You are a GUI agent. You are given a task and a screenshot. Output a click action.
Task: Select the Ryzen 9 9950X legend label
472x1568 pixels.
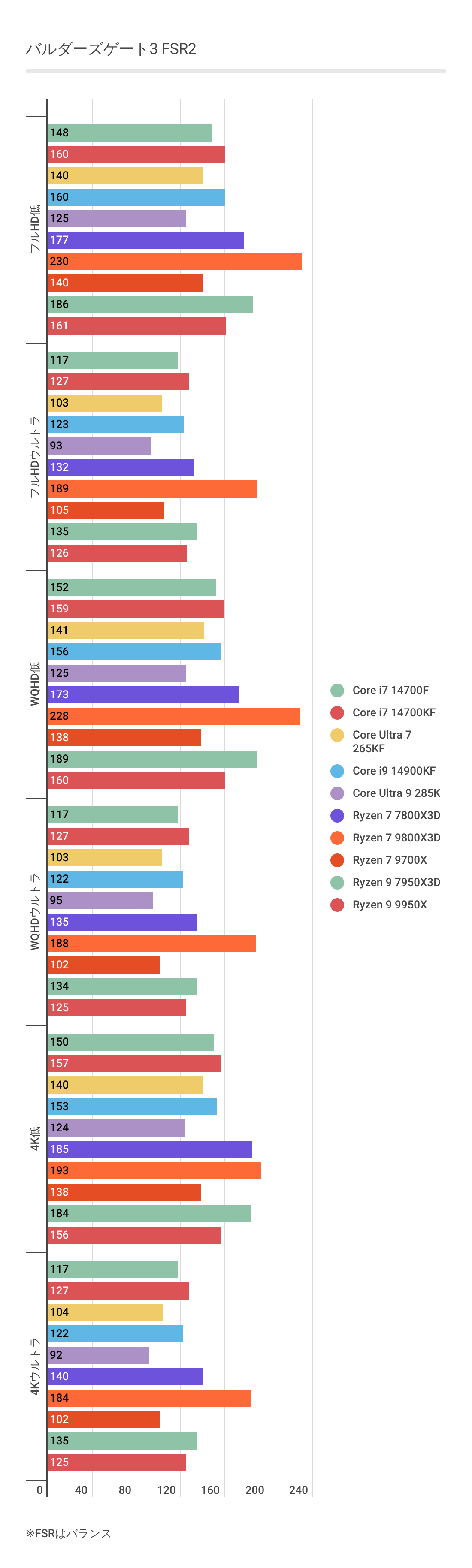[x=389, y=905]
